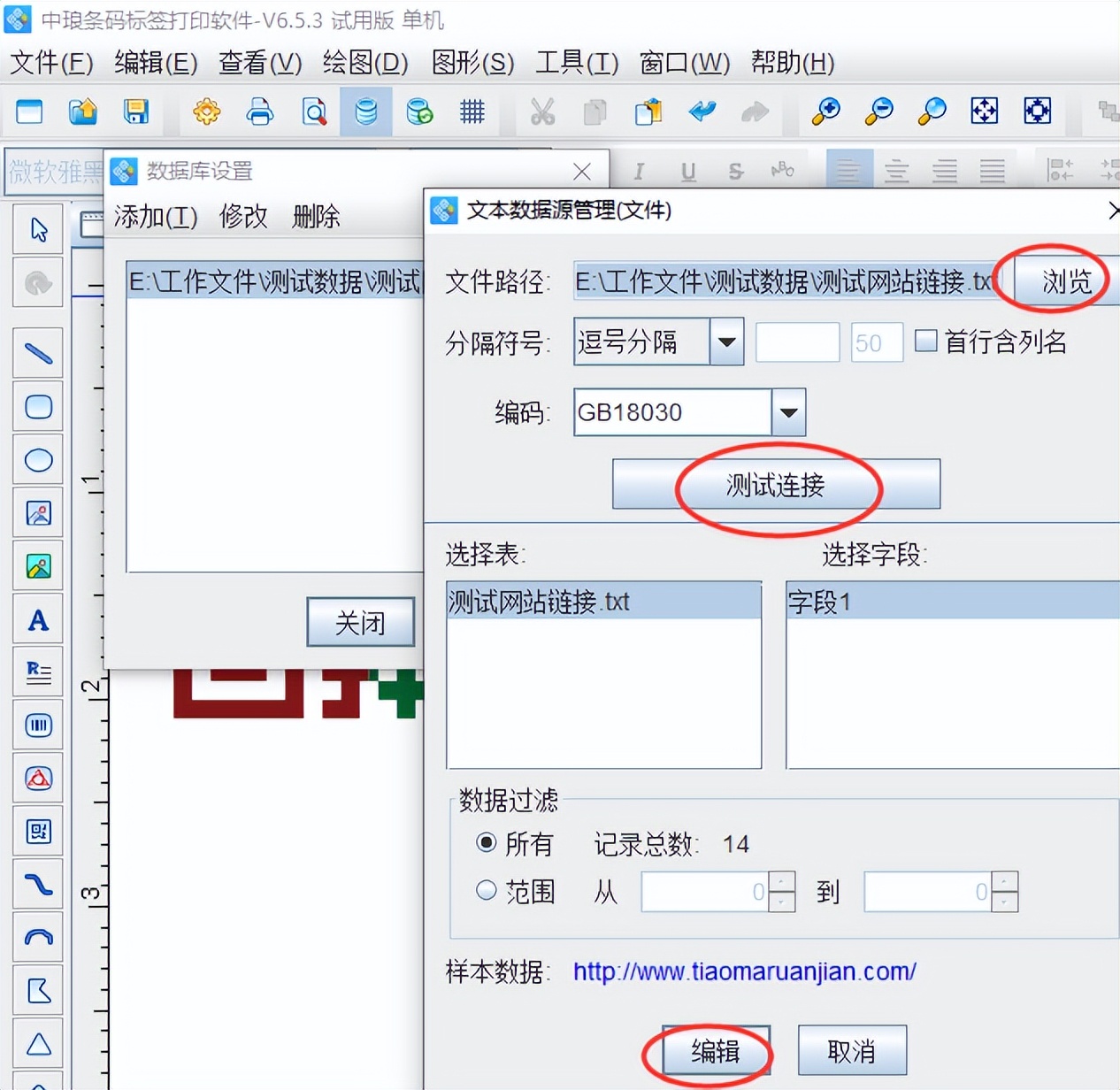1120x1090 pixels.
Task: Open the 分隔符号 dropdown
Action: point(725,342)
